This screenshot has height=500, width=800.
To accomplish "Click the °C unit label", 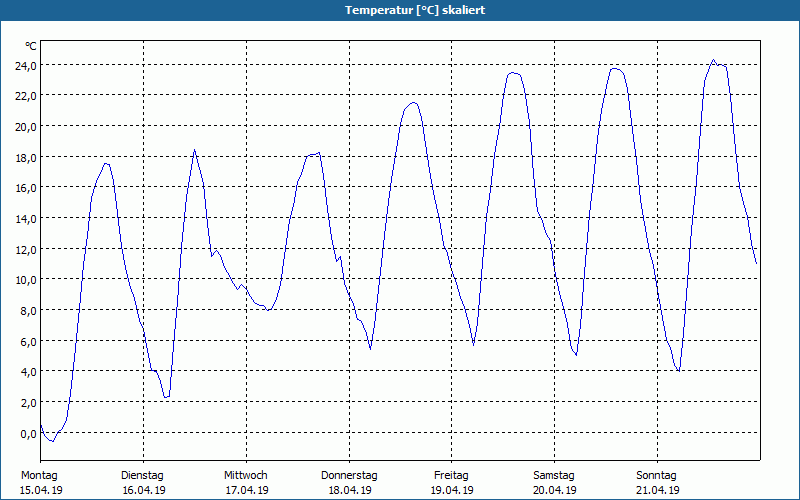I will coord(31,46).
